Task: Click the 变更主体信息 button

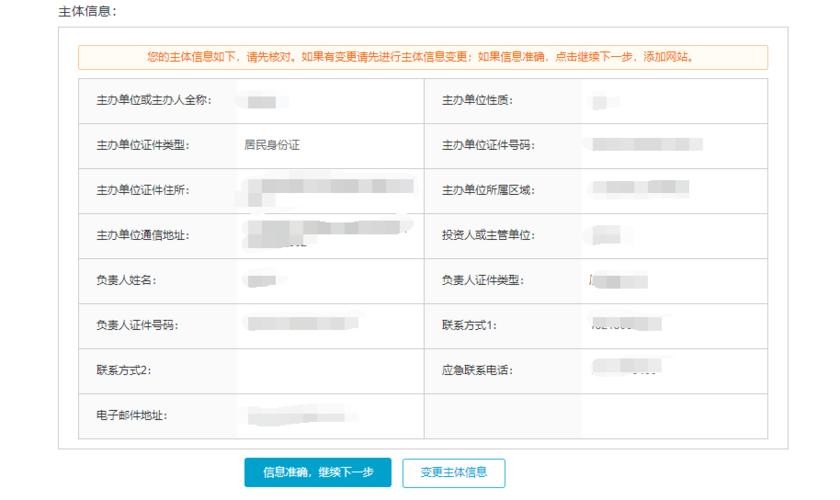Action: tap(454, 473)
